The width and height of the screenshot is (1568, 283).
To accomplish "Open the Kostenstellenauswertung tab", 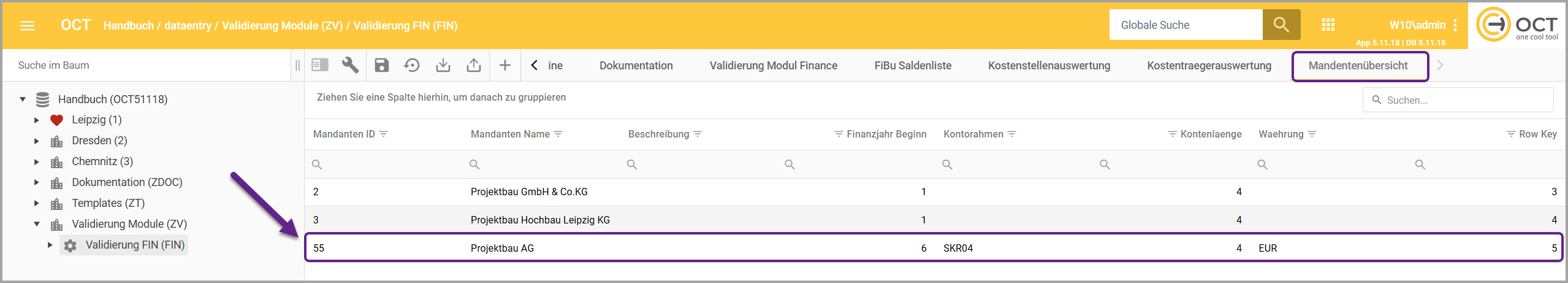I will click(1049, 66).
